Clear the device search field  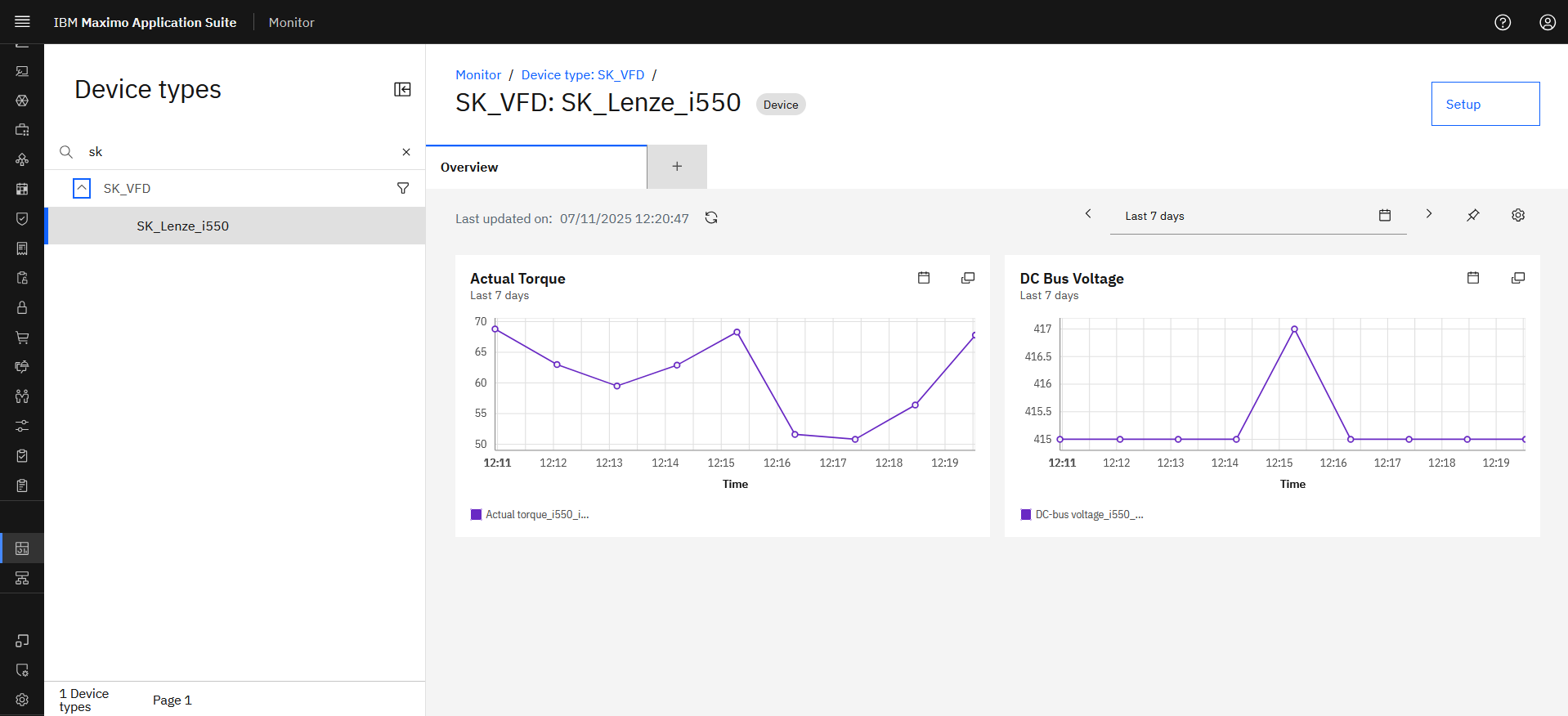(x=406, y=152)
